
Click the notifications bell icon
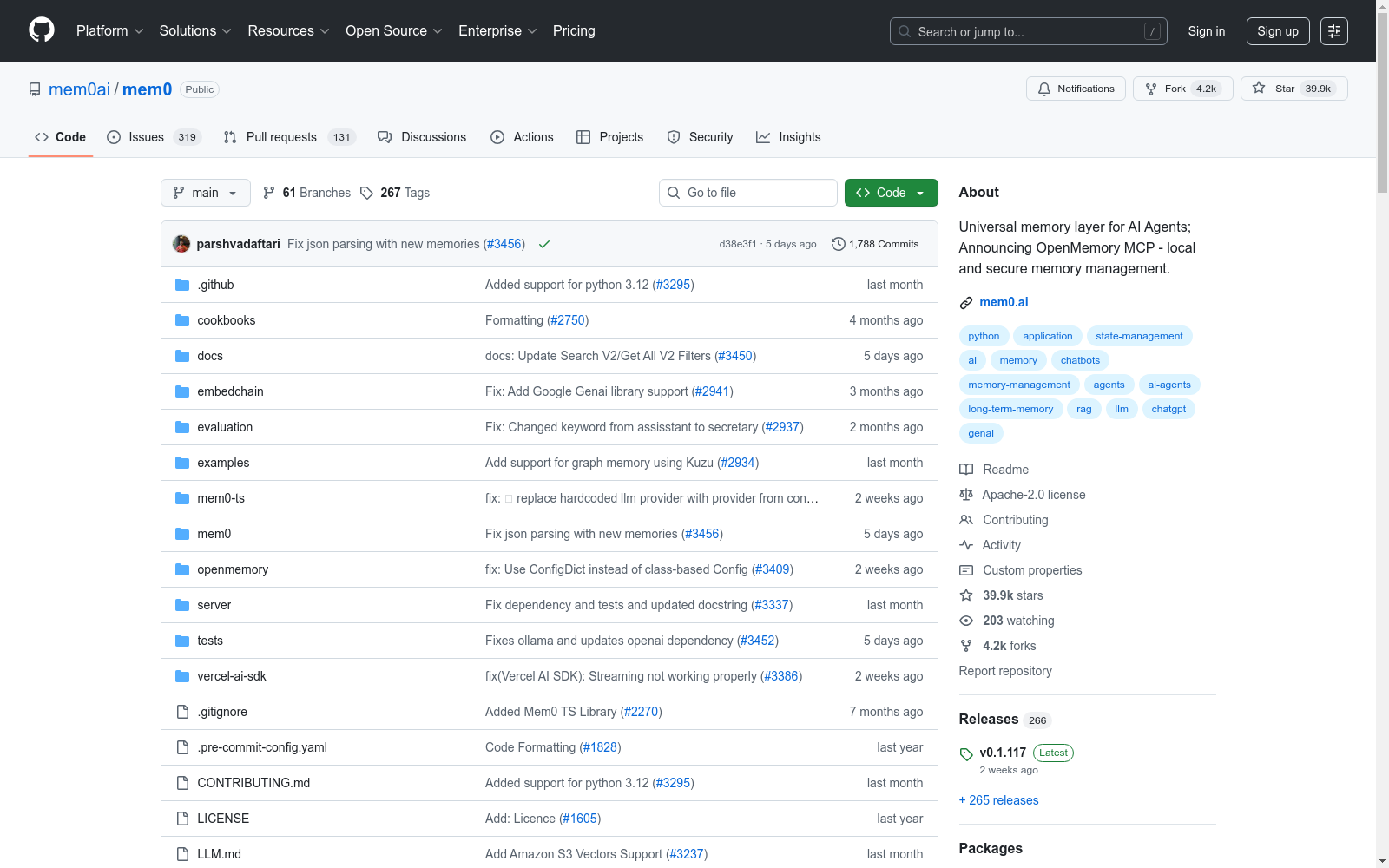[1044, 89]
